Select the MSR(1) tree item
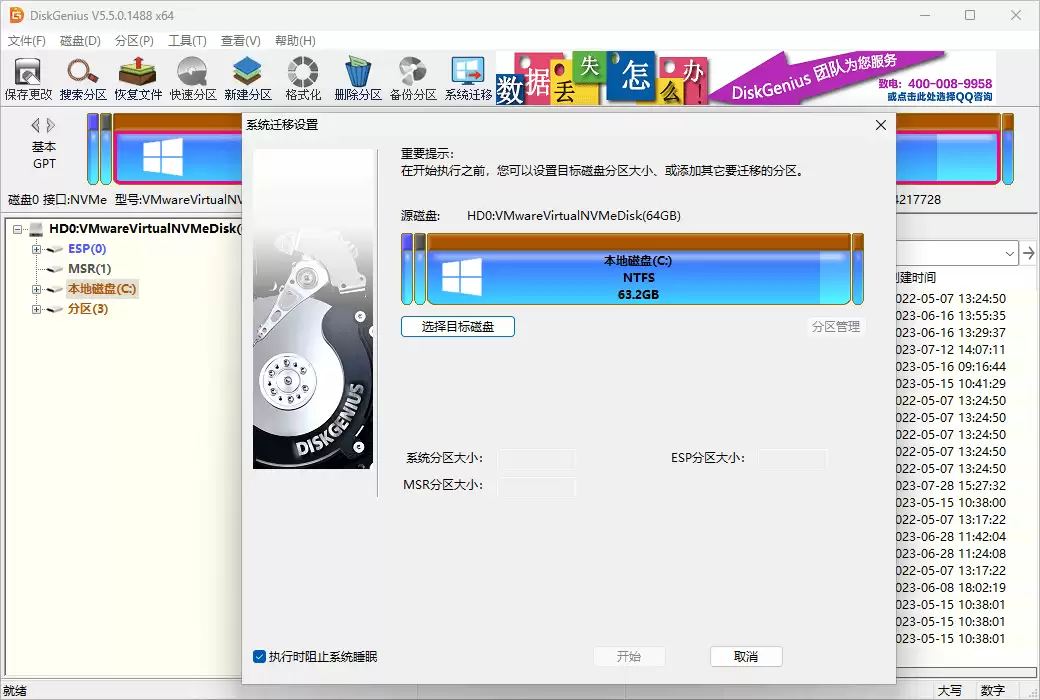The image size is (1040, 700). pyautogui.click(x=90, y=269)
